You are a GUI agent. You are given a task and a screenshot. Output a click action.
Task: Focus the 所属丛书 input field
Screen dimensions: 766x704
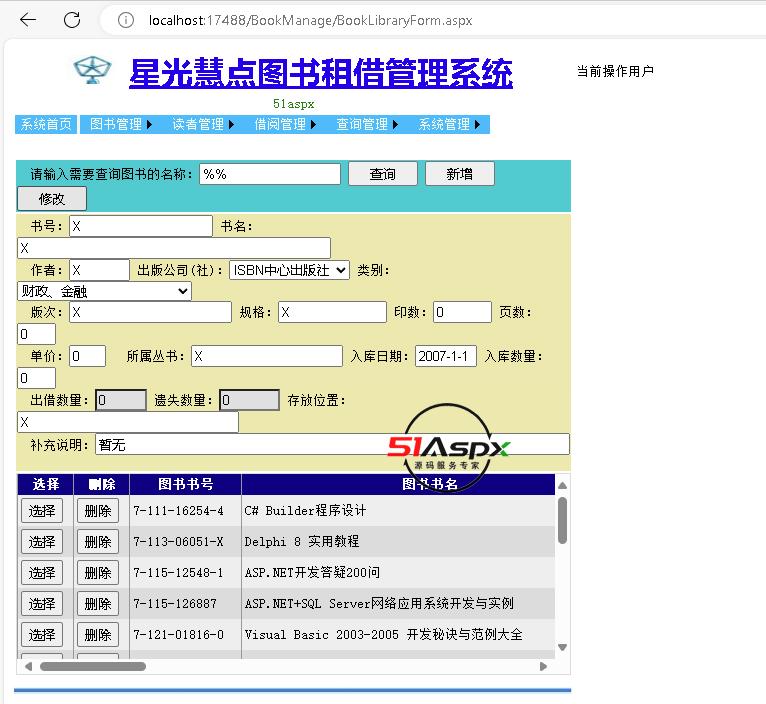coord(267,356)
